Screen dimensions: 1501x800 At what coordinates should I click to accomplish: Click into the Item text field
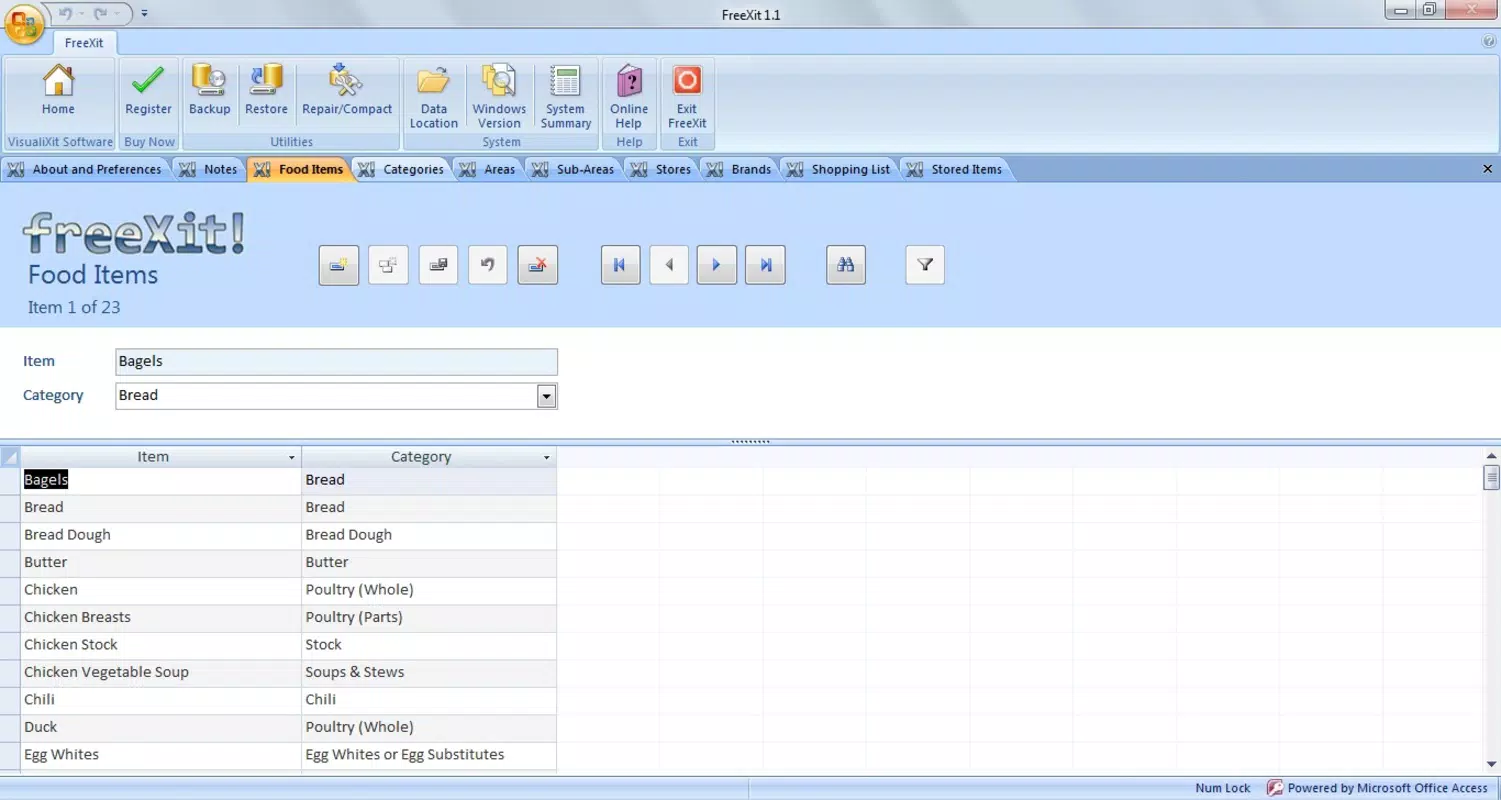(x=336, y=362)
